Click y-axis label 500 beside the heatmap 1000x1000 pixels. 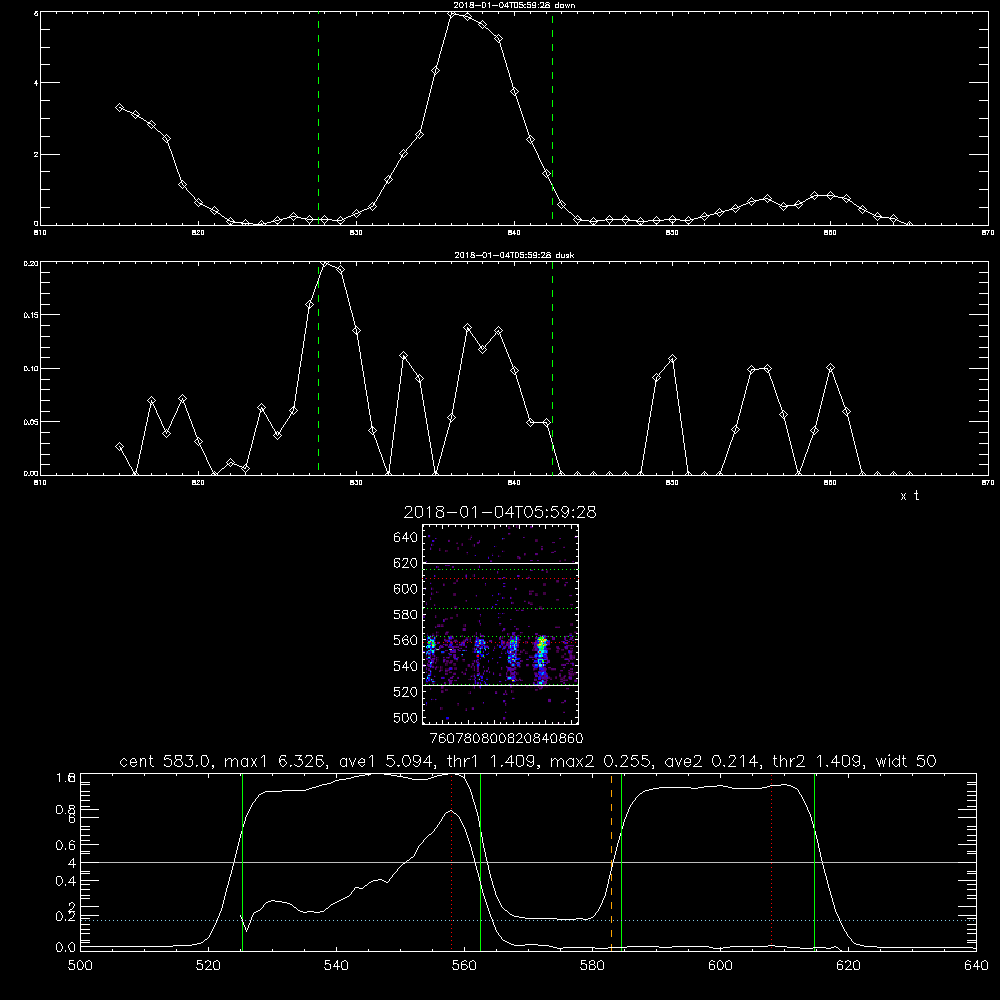pyautogui.click(x=406, y=718)
